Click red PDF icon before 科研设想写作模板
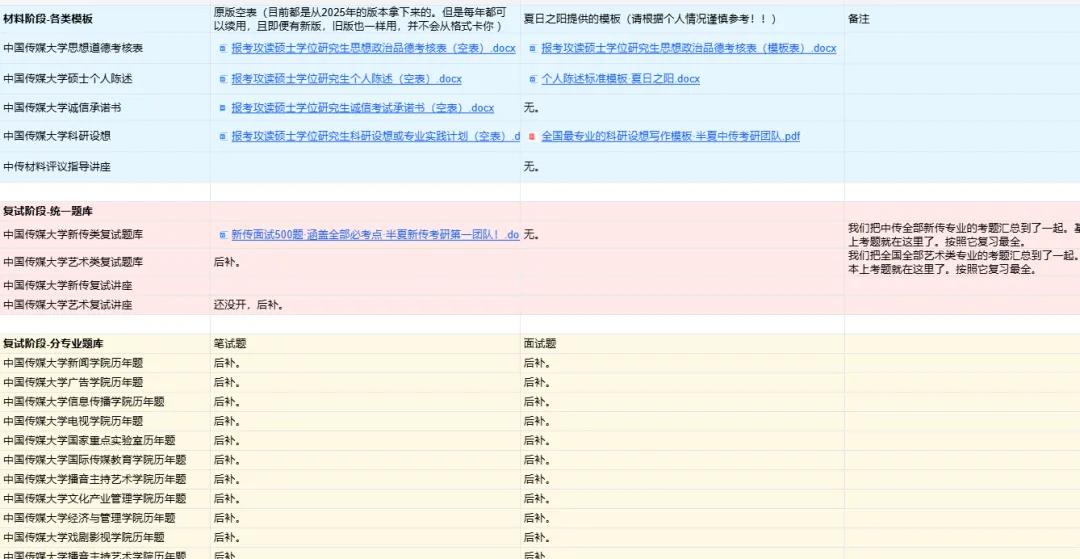 pyautogui.click(x=532, y=137)
